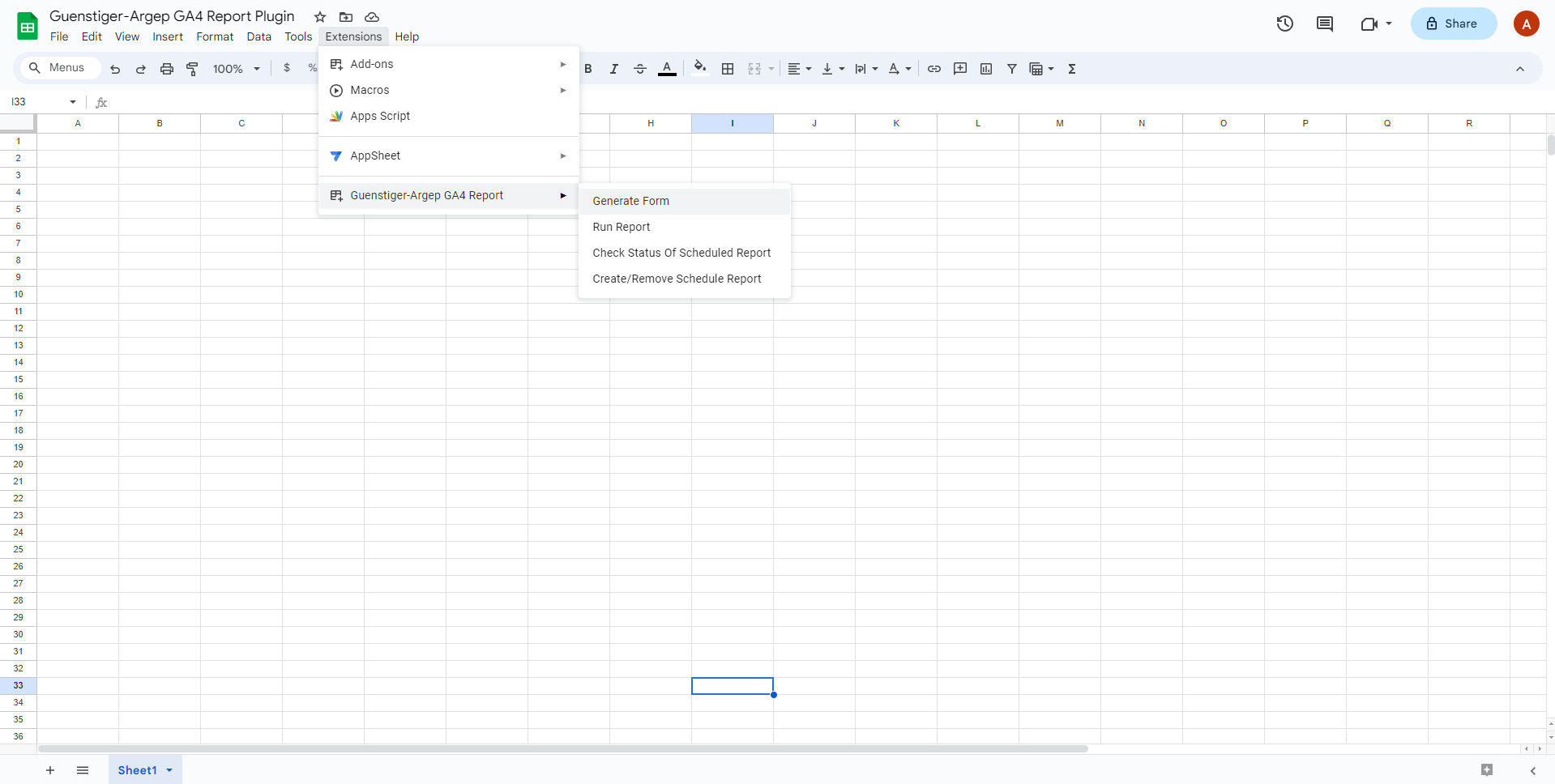Format as currency dollar sign

point(287,69)
